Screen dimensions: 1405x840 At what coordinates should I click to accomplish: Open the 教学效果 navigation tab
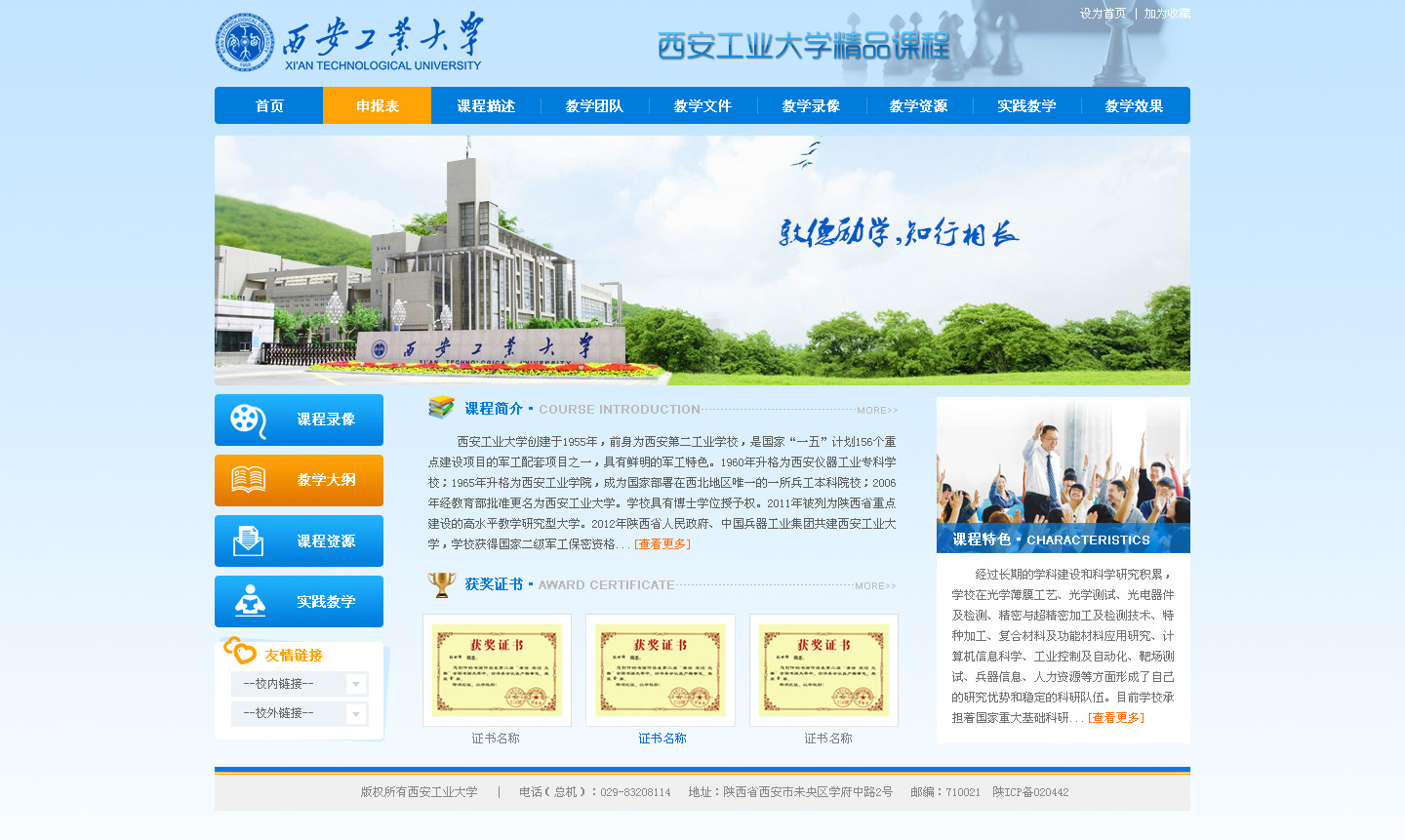(x=1135, y=105)
